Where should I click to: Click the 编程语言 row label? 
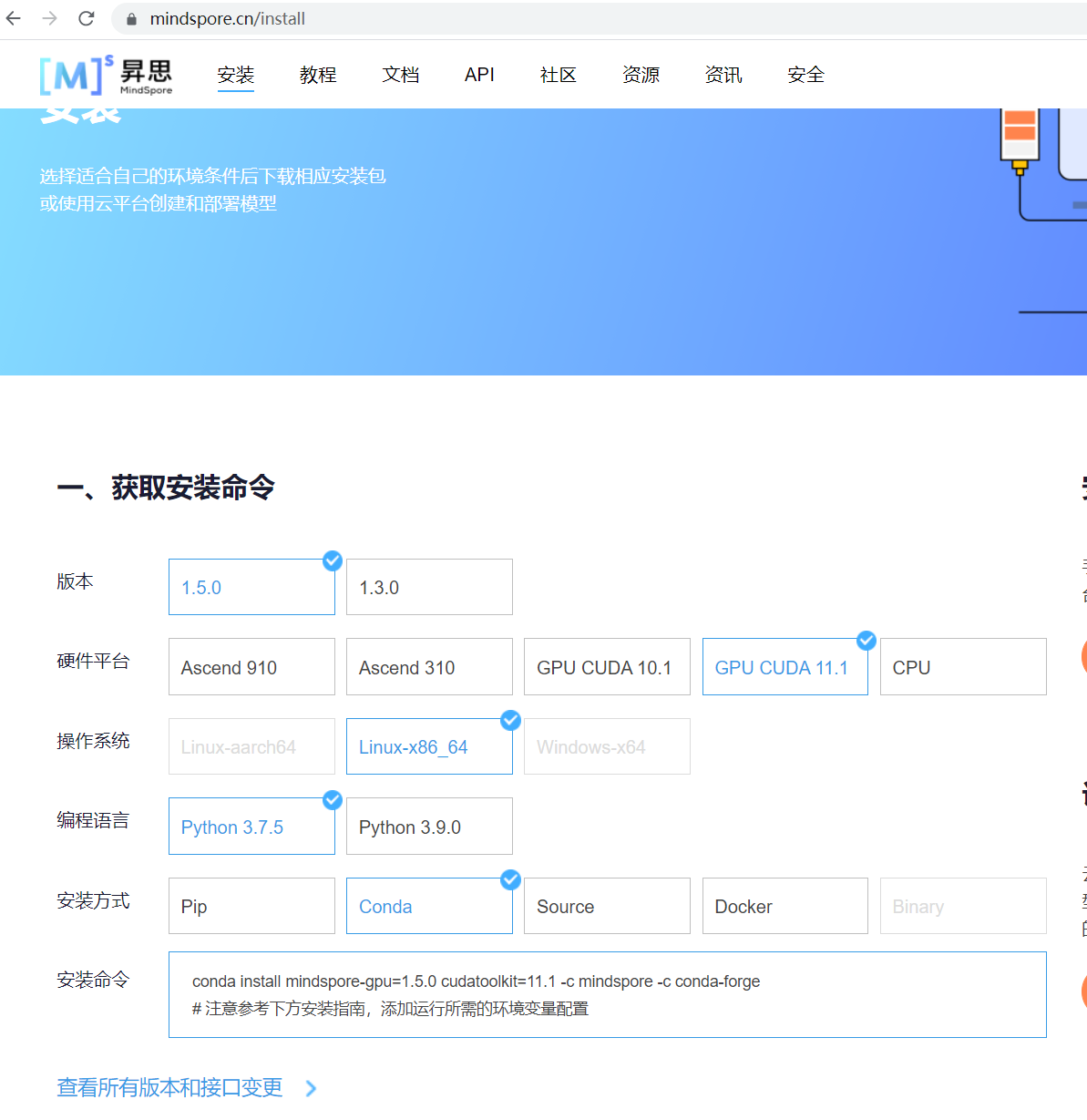click(x=93, y=820)
